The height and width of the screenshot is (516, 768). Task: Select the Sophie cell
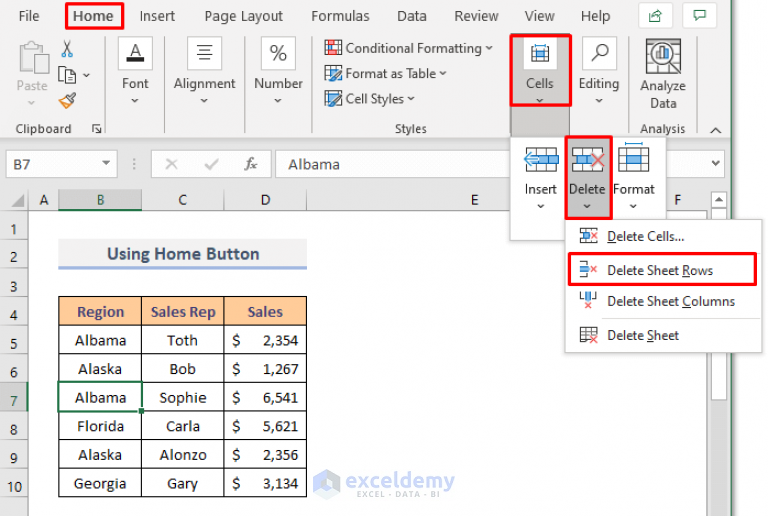tap(183, 398)
